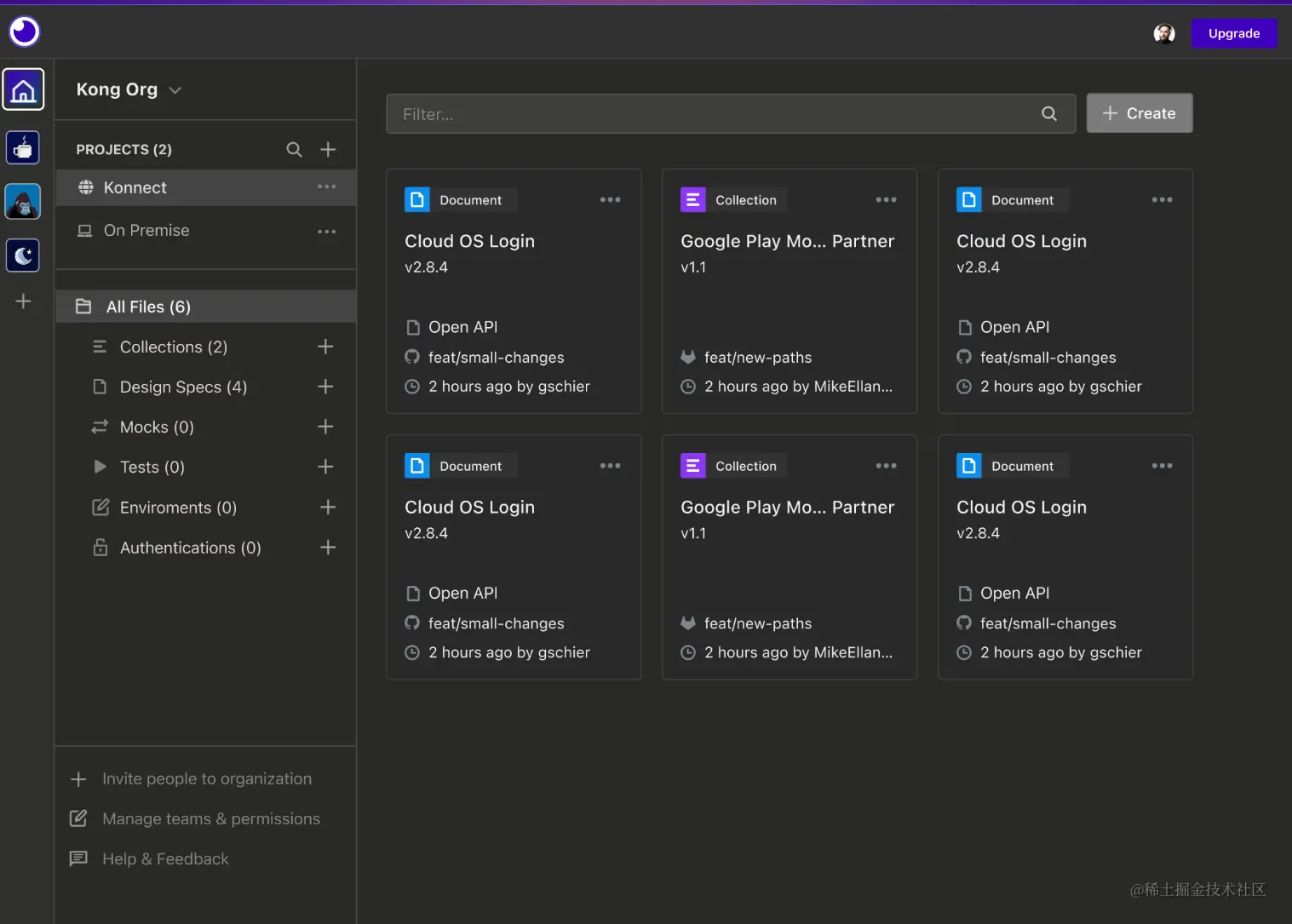Image resolution: width=1292 pixels, height=924 pixels.
Task: Open Konnect project options menu
Action: pyautogui.click(x=327, y=187)
